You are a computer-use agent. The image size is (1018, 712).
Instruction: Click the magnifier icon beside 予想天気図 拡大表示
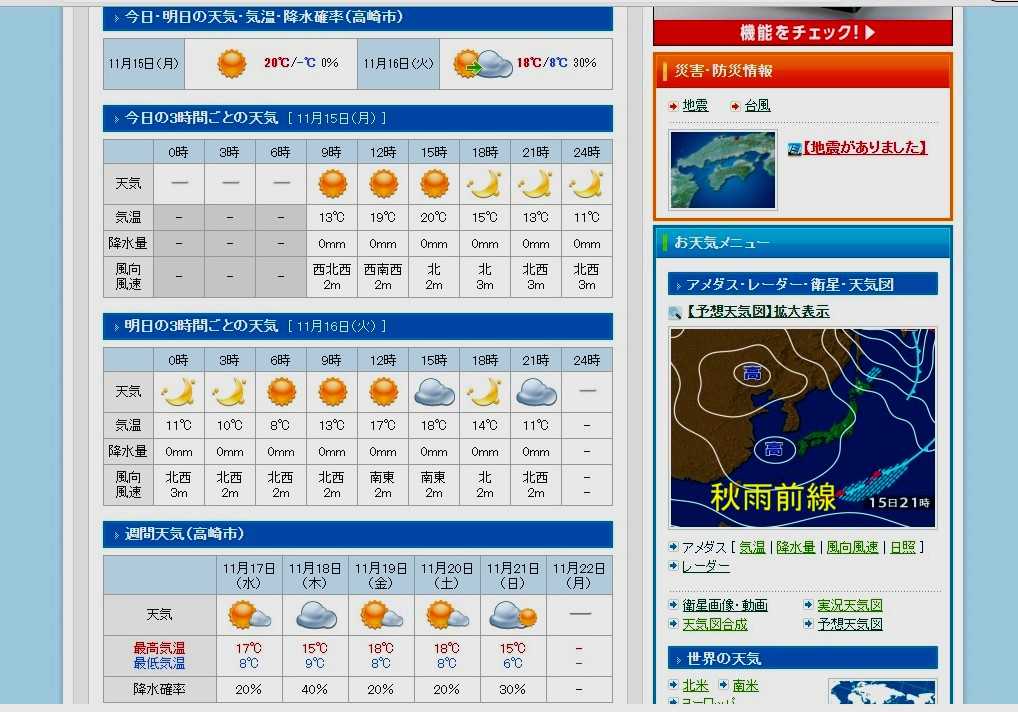pyautogui.click(x=675, y=313)
